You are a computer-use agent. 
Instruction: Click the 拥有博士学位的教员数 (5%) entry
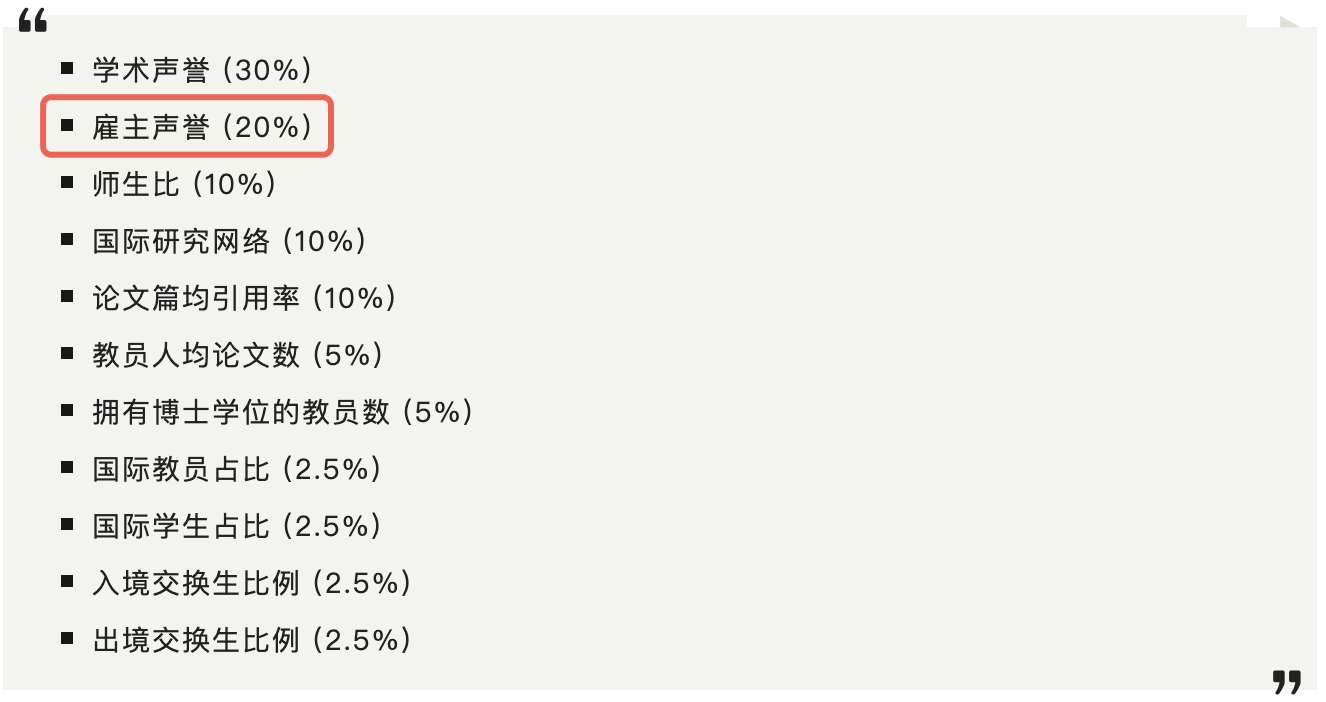click(x=282, y=412)
